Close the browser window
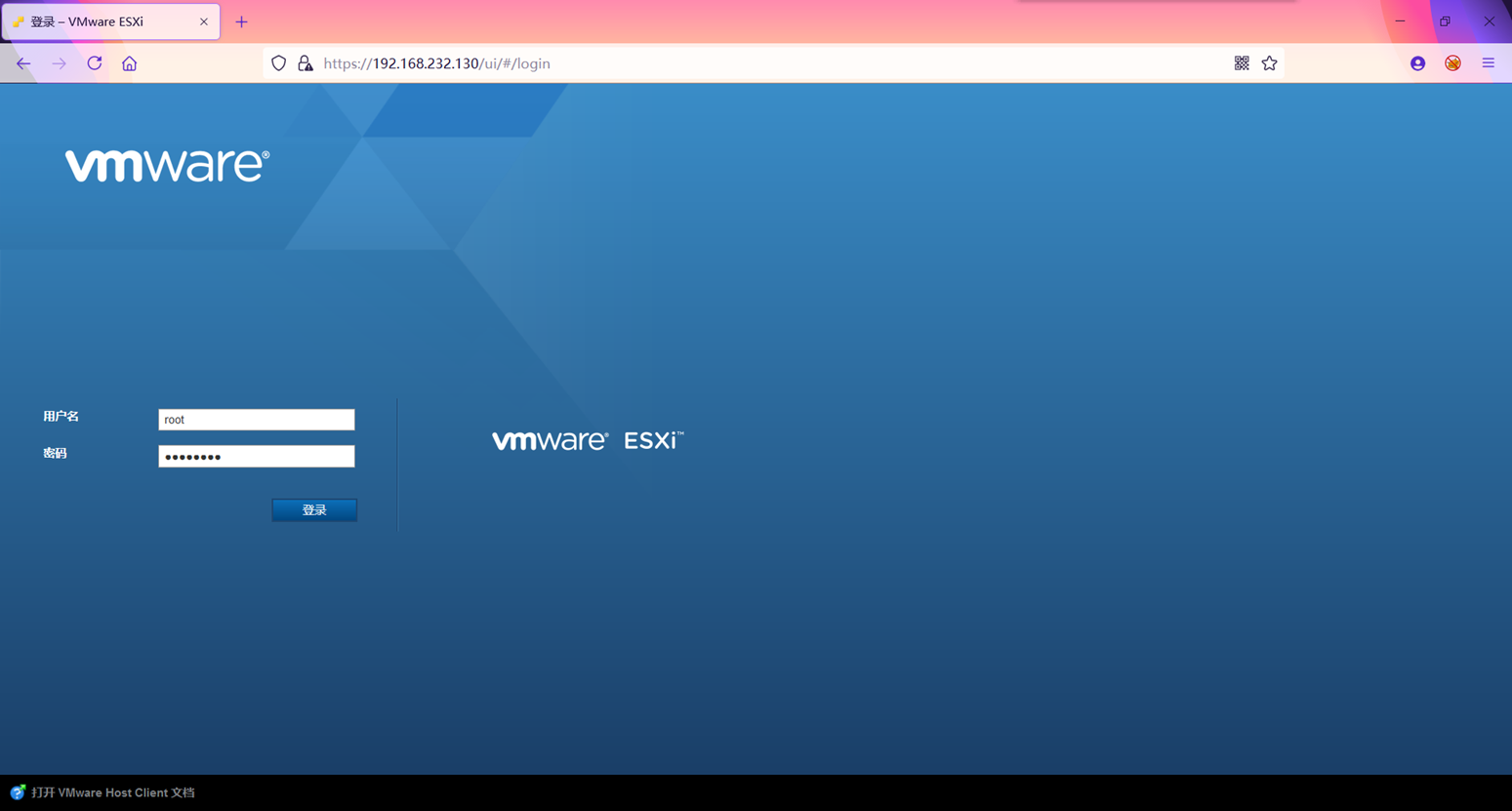 pos(1490,20)
